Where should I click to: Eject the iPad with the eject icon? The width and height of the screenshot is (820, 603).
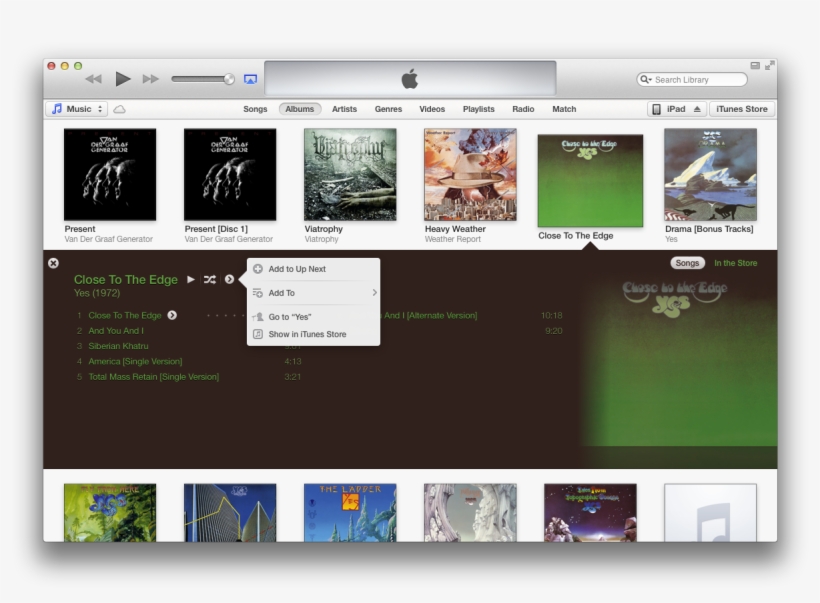[697, 109]
